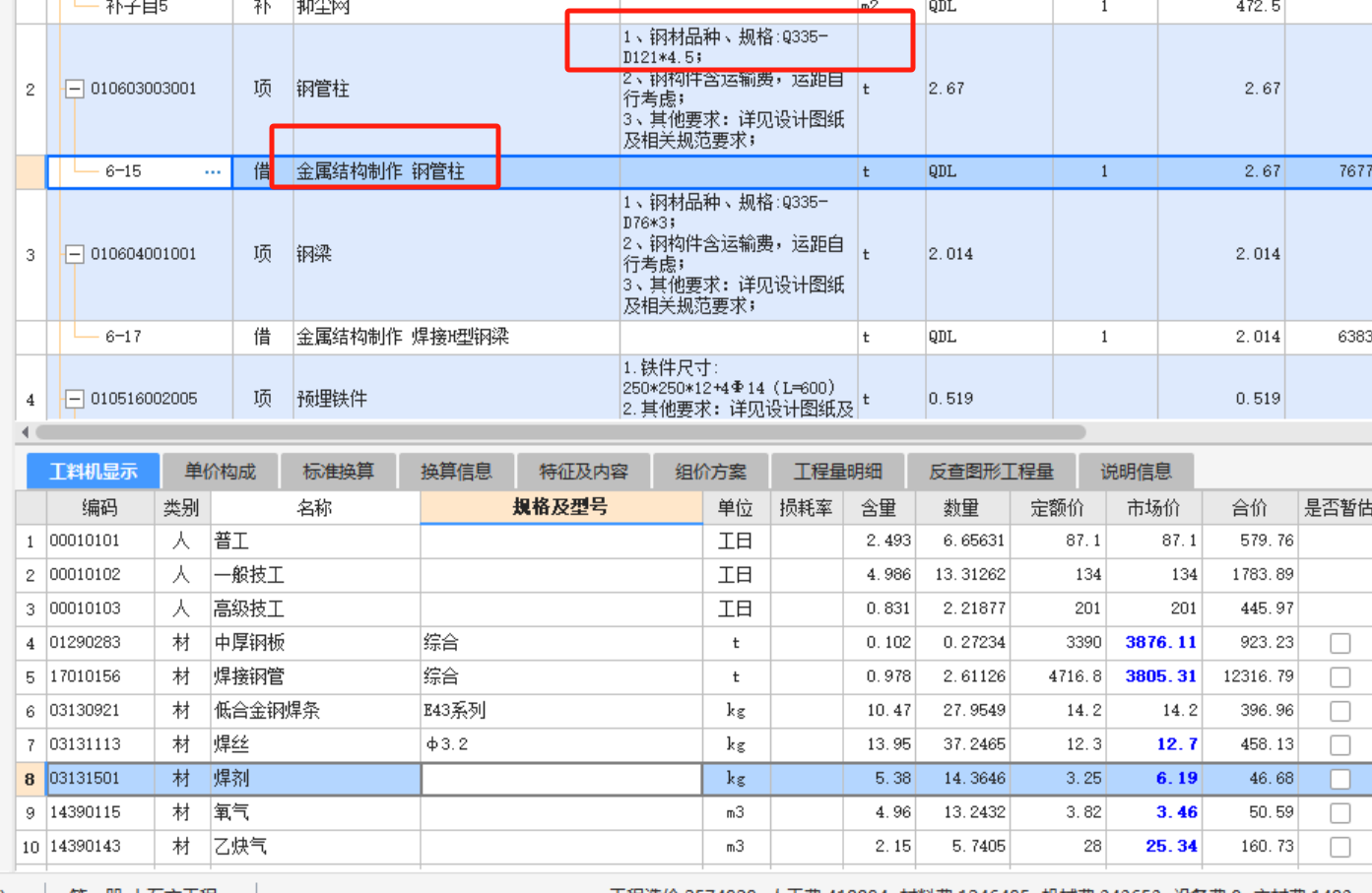Viewport: 1372px width, 893px height.
Task: Tick the 是否暂估 checkbox for 乙炔气
Action: pyautogui.click(x=1339, y=847)
